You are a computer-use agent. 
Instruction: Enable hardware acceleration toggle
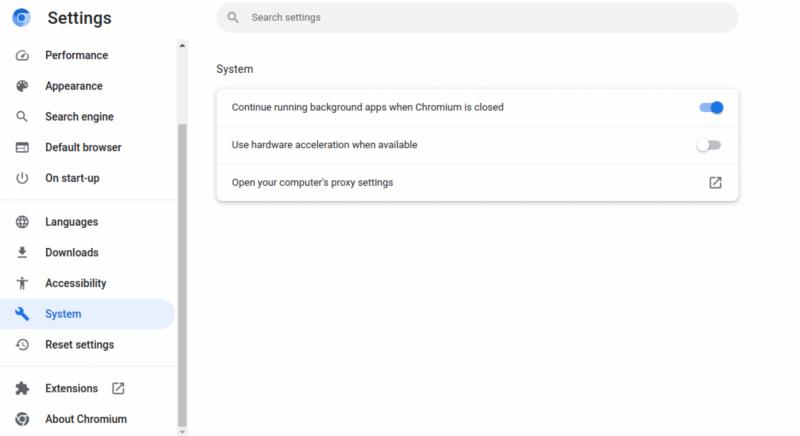pyautogui.click(x=709, y=145)
